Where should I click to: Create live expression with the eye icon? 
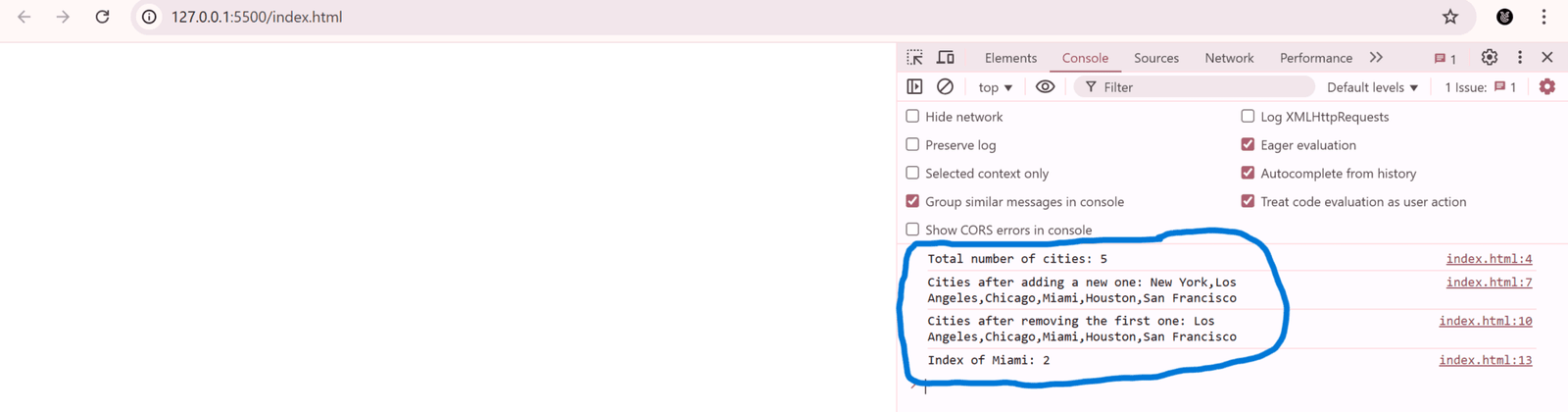1045,87
